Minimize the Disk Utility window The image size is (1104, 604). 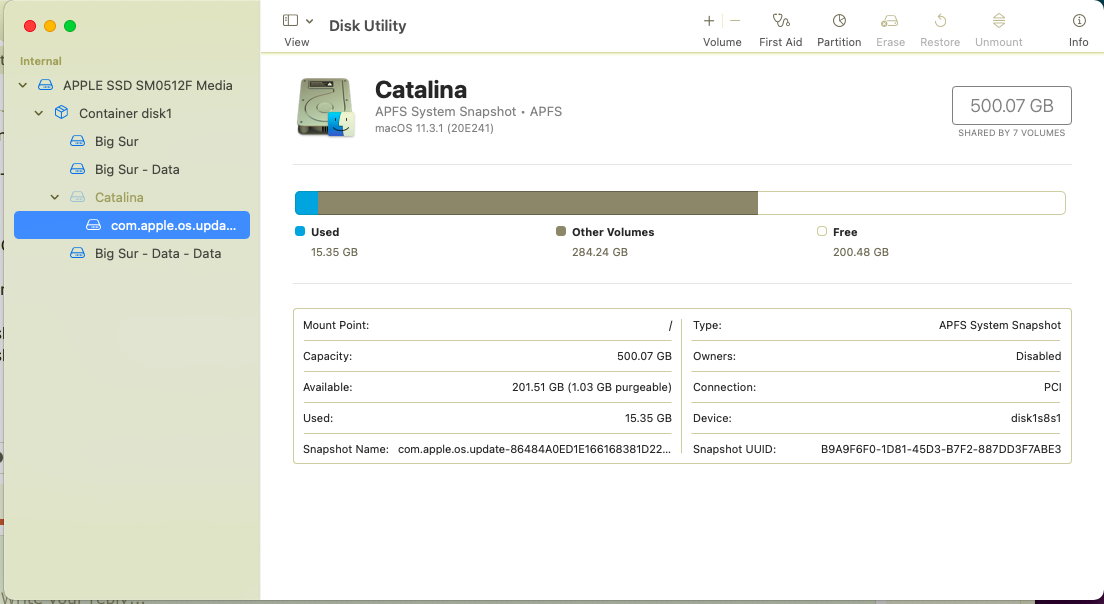50,26
